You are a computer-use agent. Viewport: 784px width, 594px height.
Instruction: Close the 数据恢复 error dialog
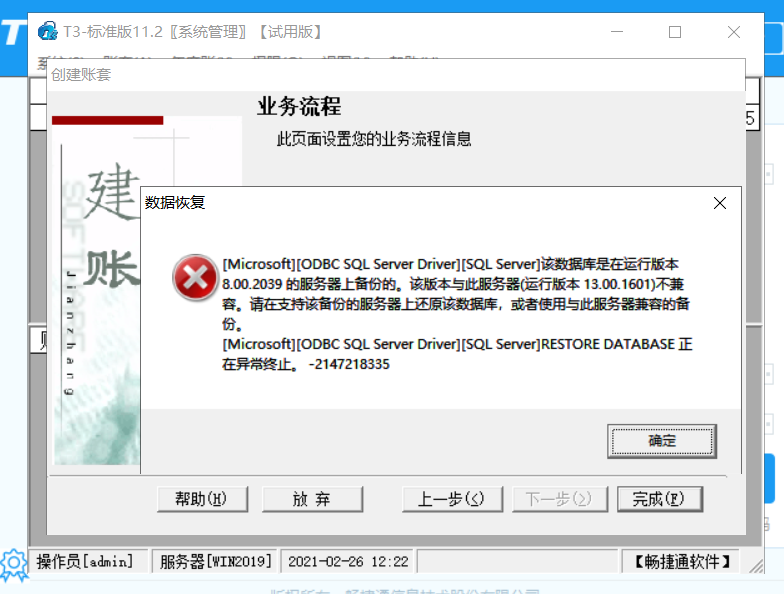[x=720, y=203]
